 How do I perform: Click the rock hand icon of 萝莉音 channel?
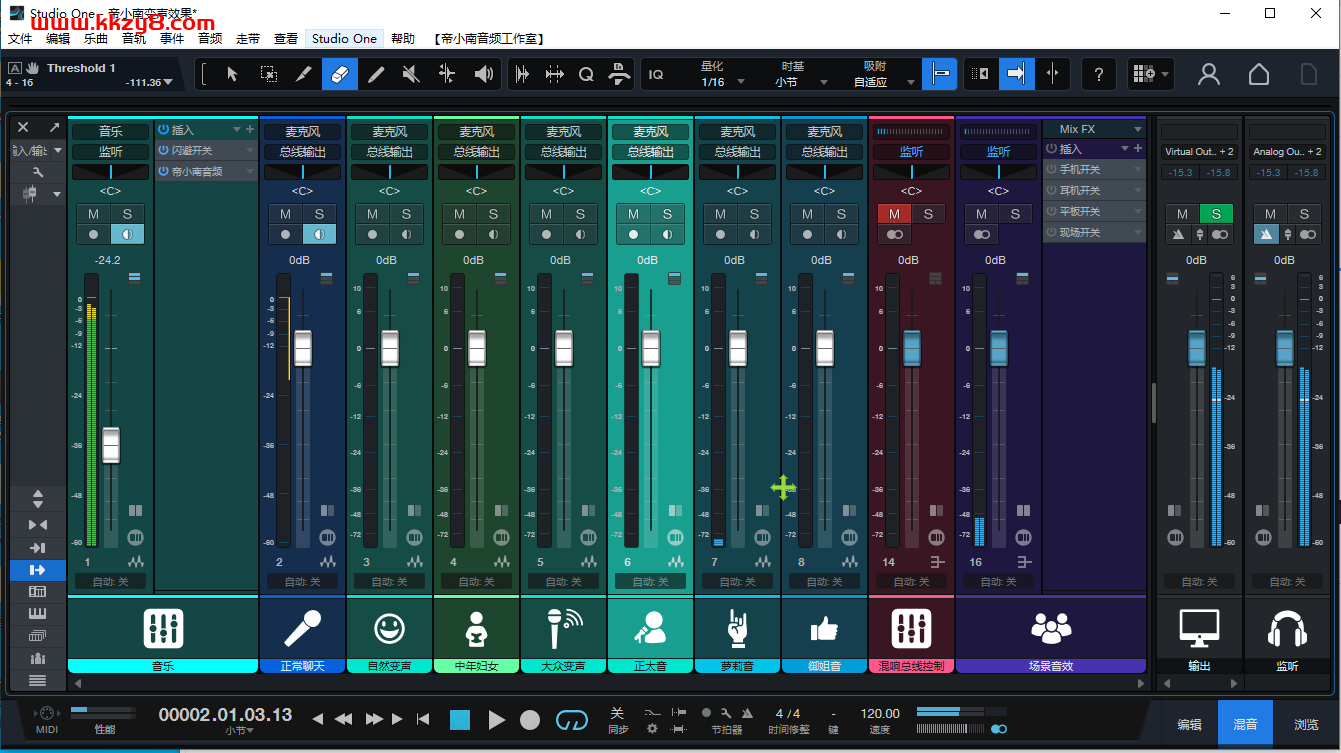pos(737,628)
